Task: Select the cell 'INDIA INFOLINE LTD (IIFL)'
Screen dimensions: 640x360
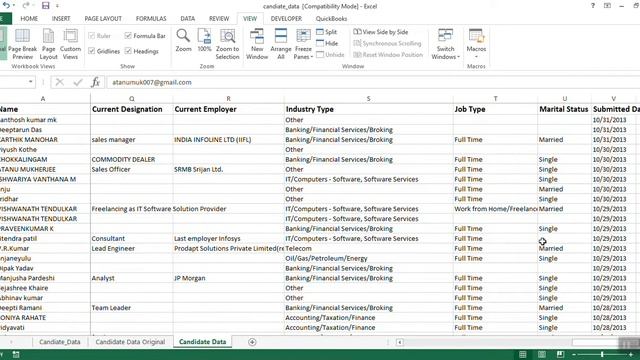Action: coord(228,140)
